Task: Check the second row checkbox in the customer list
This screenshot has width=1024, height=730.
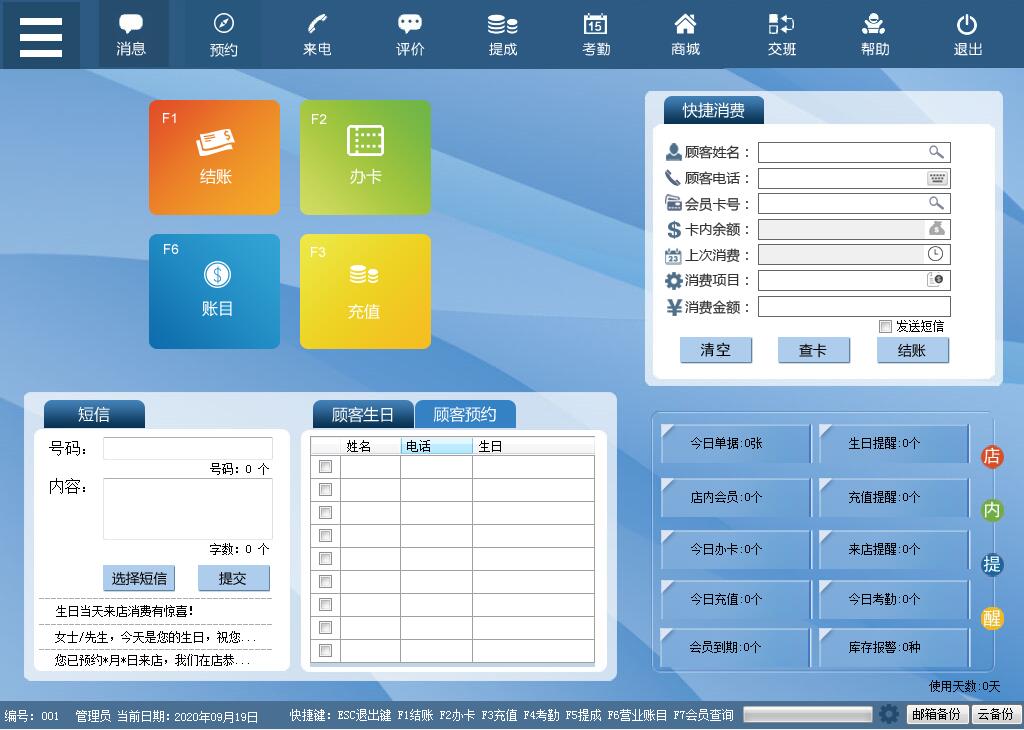Action: pos(325,489)
